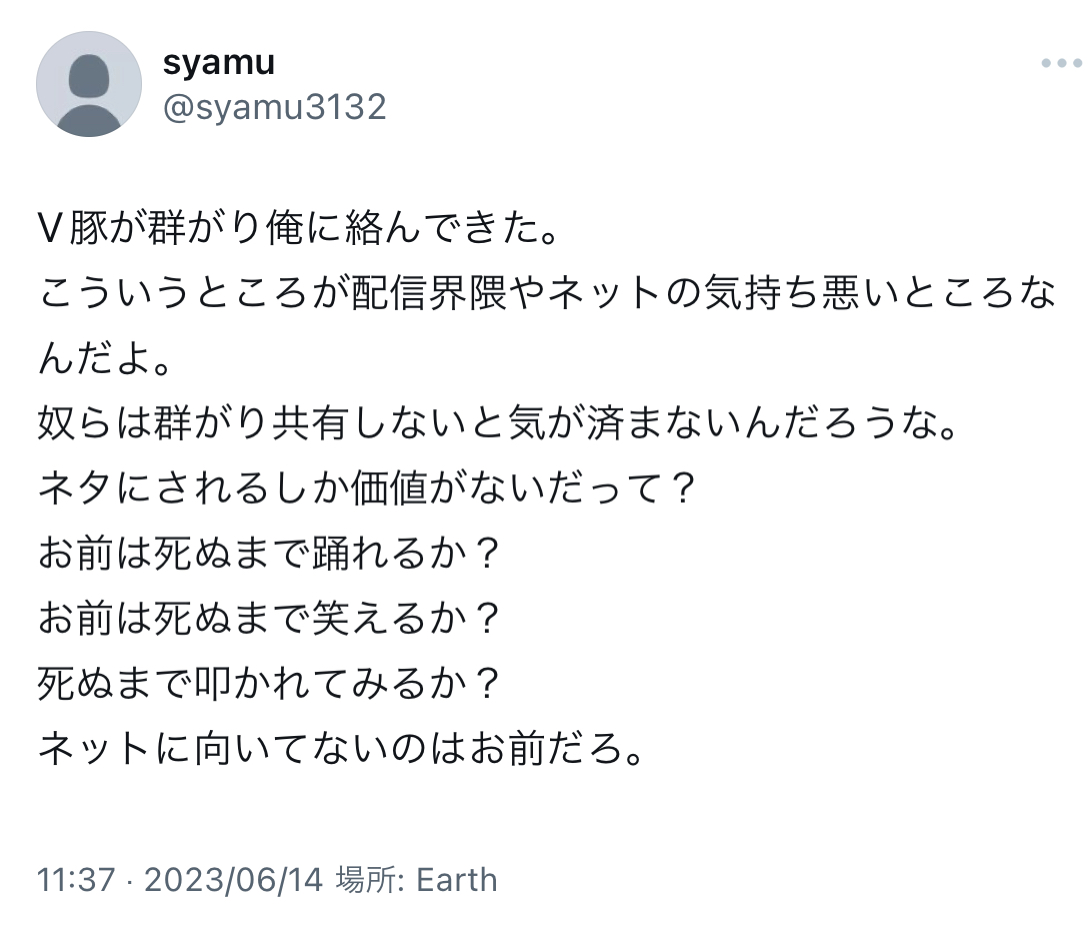Image resolution: width=1089 pixels, height=933 pixels.
Task: Click the 11:37 post time
Action: [x=76, y=880]
